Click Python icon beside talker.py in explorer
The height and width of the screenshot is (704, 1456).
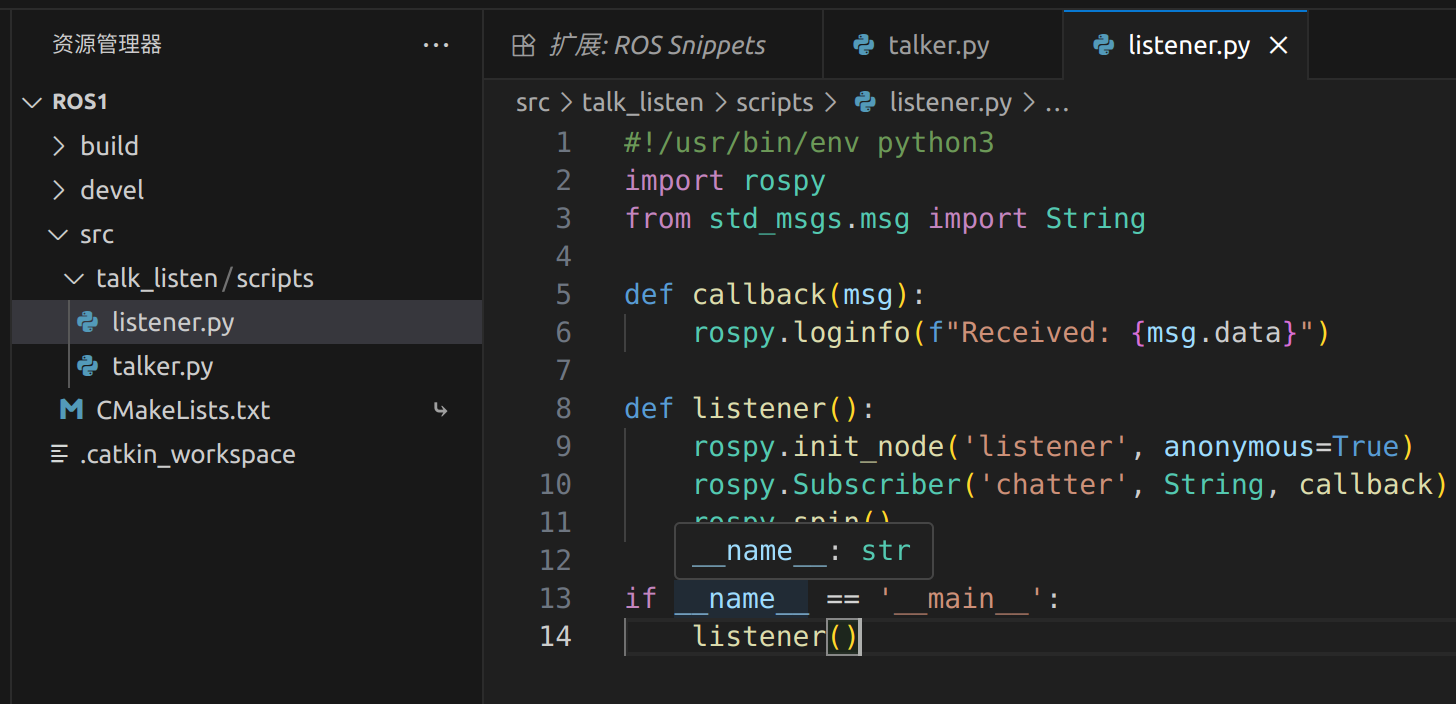point(88,366)
